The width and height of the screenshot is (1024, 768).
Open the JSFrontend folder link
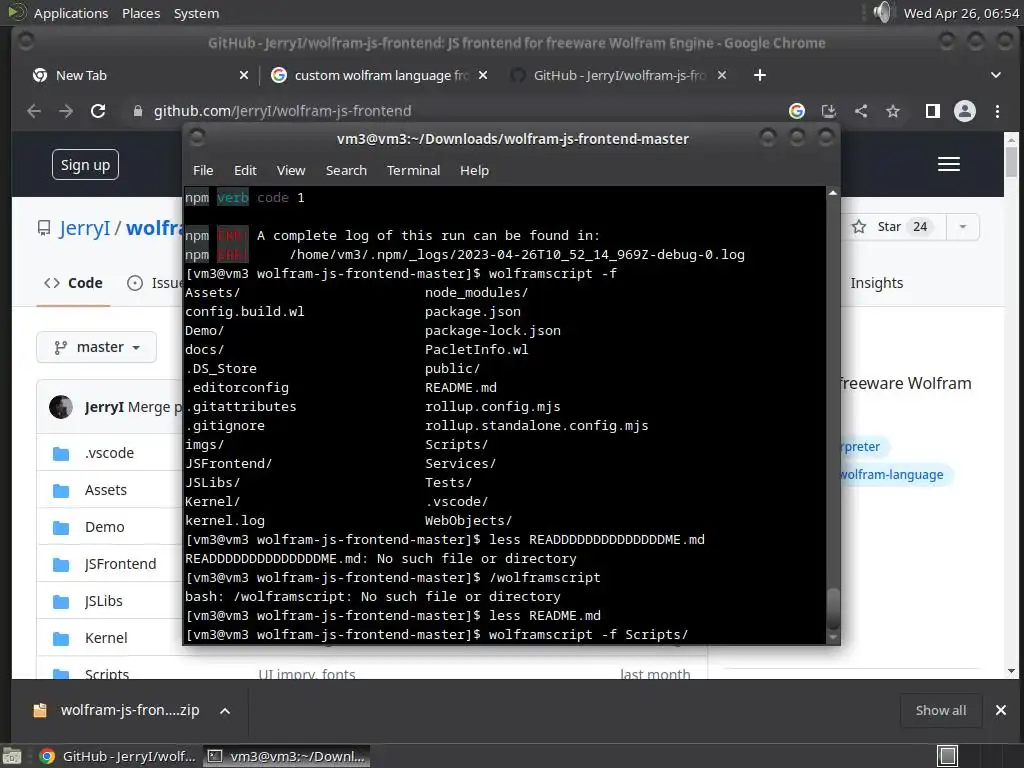pos(120,564)
